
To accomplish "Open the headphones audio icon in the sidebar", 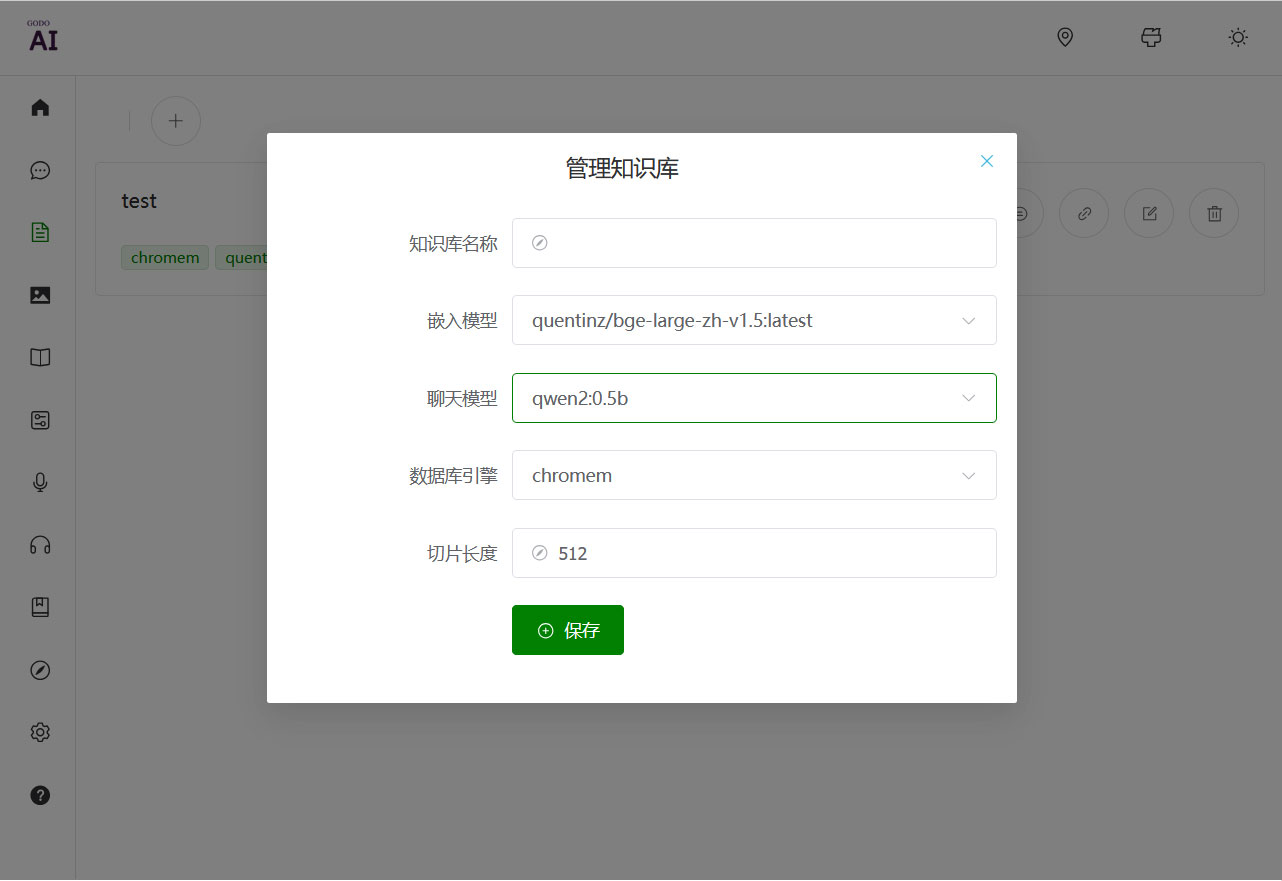I will [x=40, y=545].
